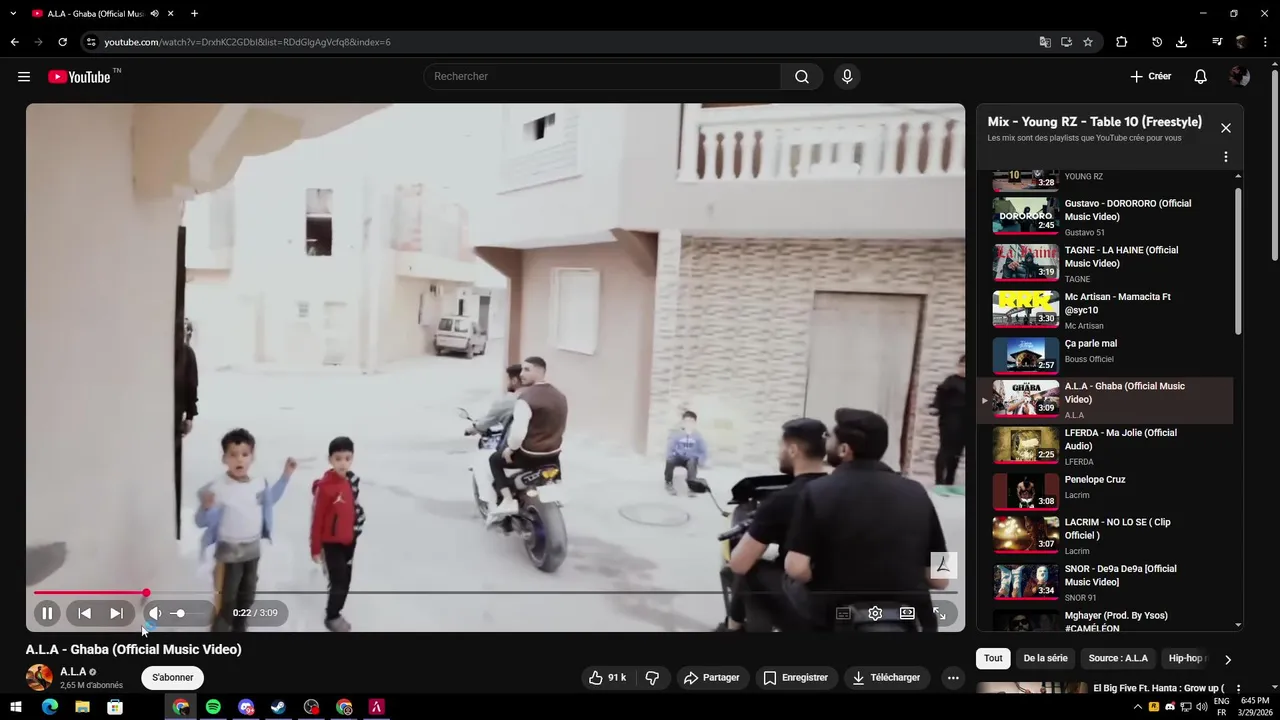This screenshot has width=1280, height=720.
Task: Bookmark this page with the star
Action: tap(1088, 42)
